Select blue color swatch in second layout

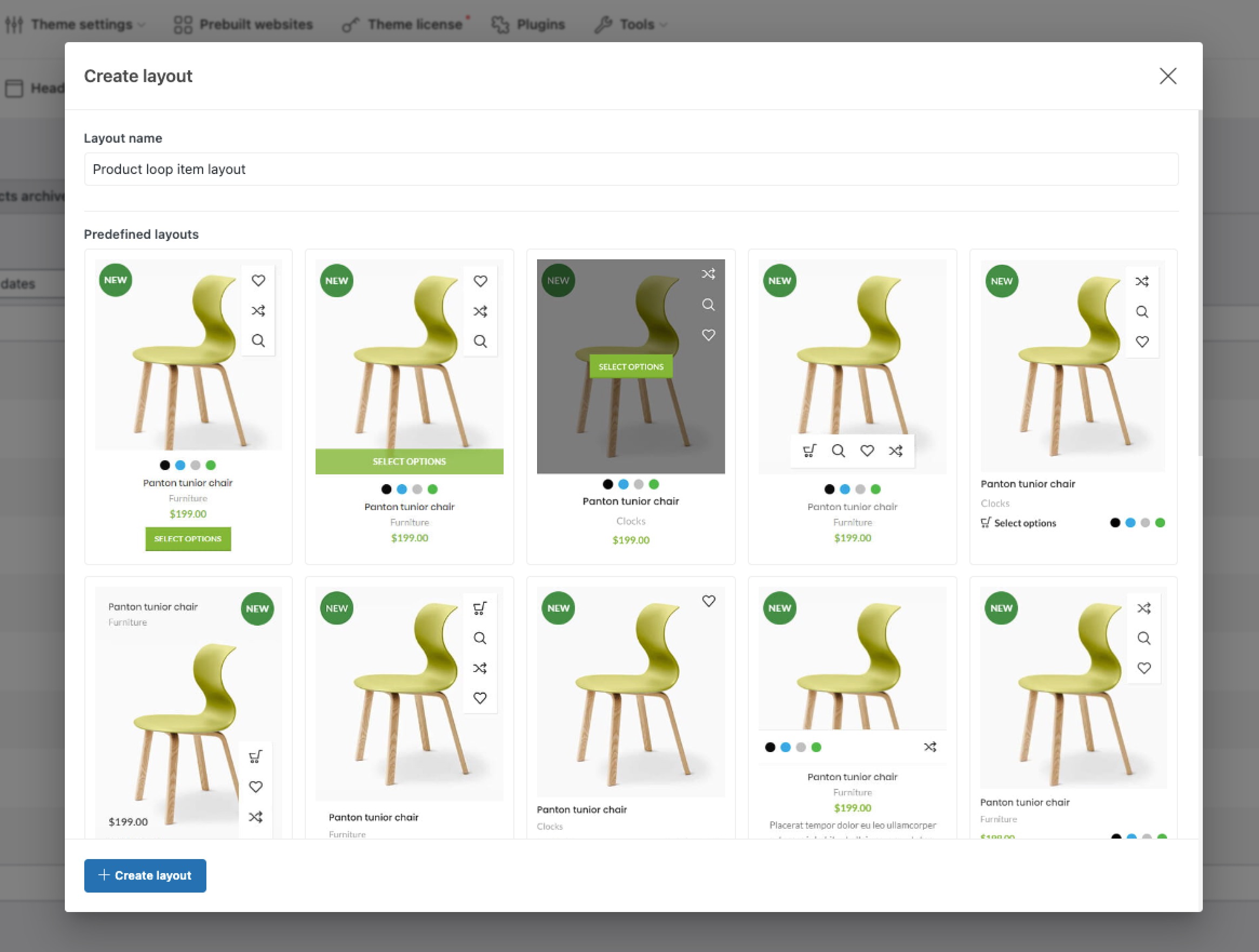[x=402, y=490]
